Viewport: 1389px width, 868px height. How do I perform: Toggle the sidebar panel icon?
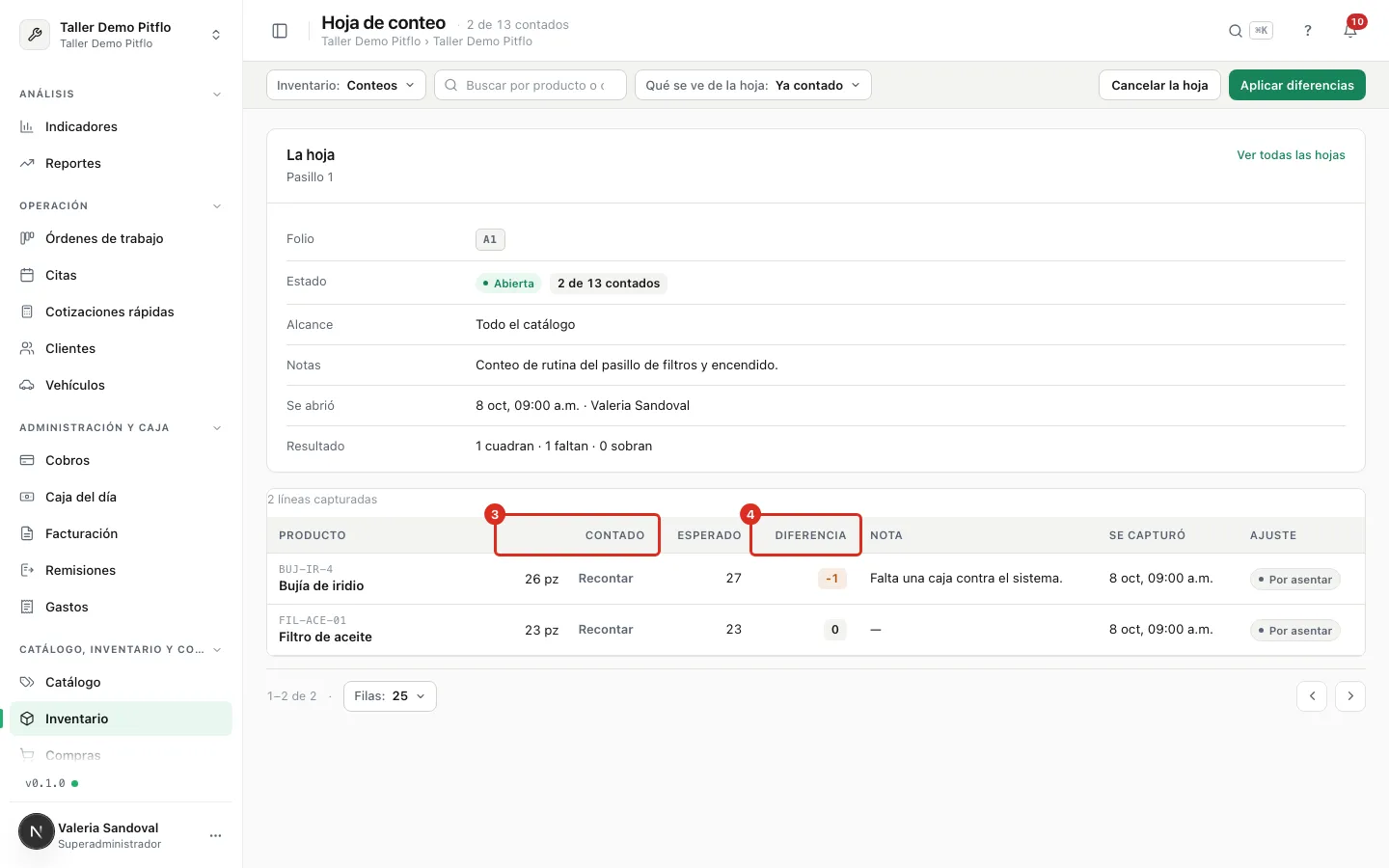click(x=280, y=31)
